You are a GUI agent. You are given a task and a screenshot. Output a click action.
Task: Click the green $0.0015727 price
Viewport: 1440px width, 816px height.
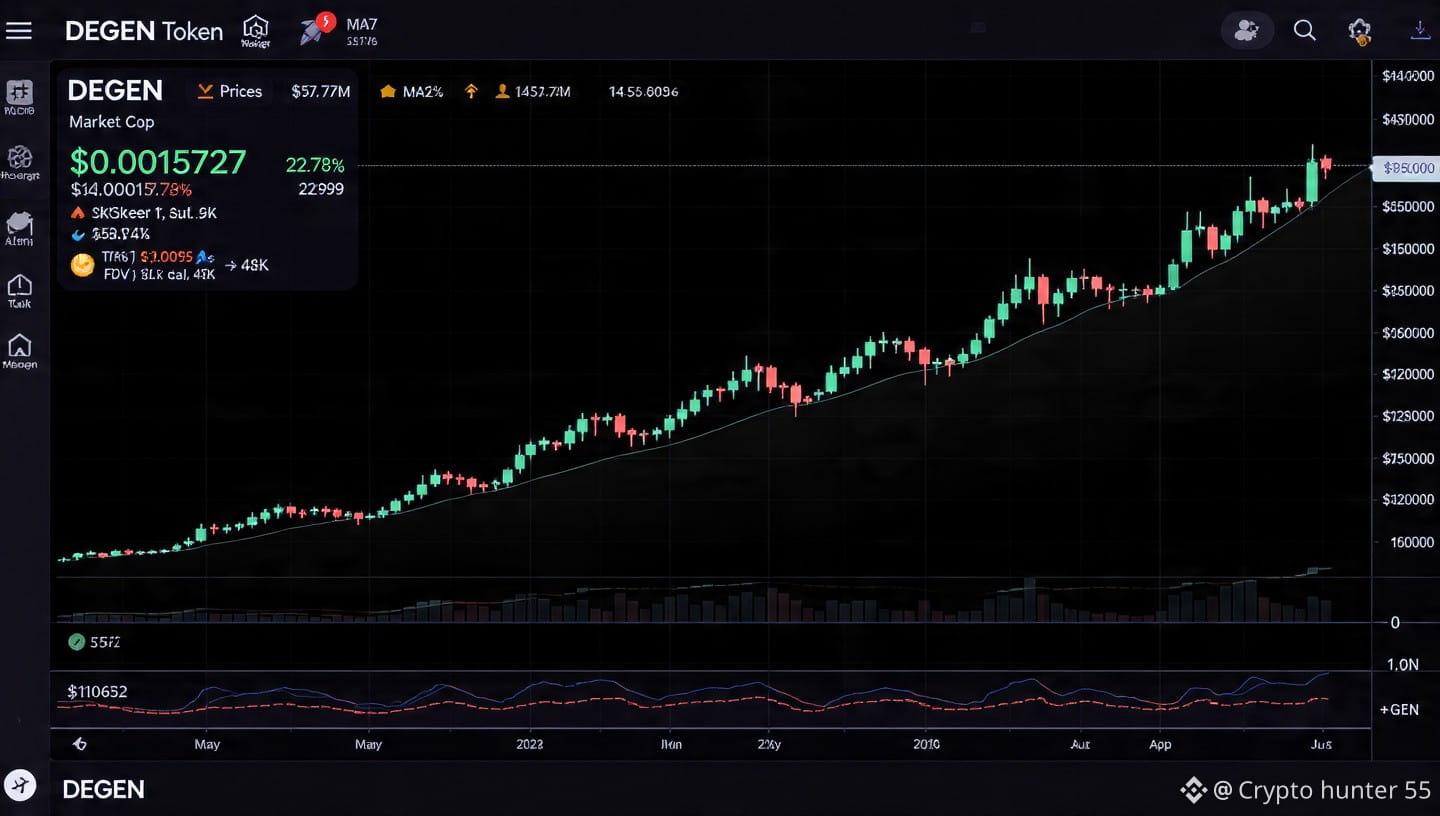click(158, 162)
